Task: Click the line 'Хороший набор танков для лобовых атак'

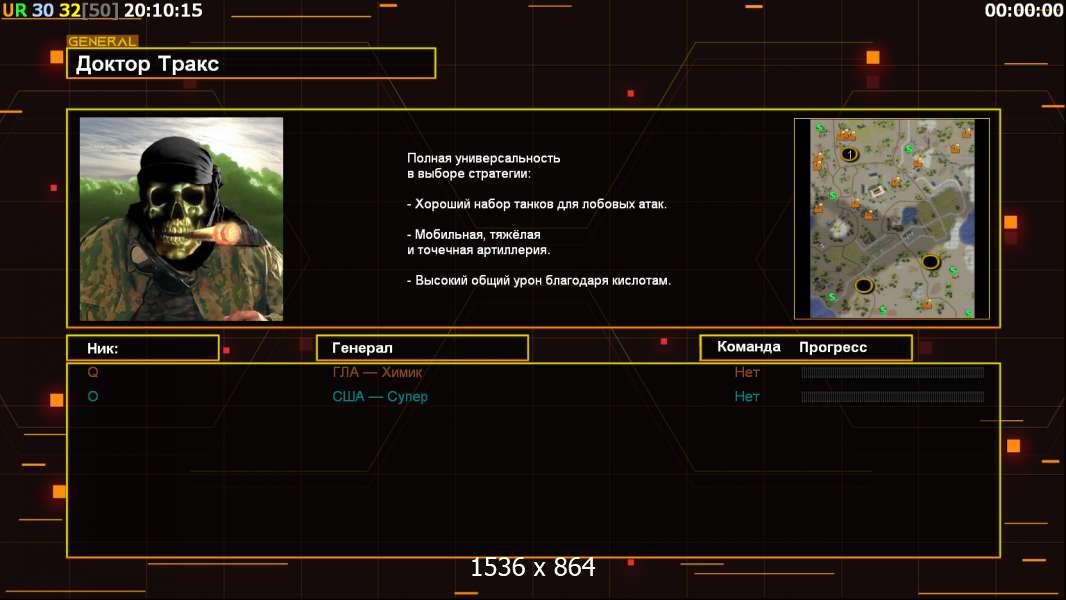Action: click(x=537, y=204)
